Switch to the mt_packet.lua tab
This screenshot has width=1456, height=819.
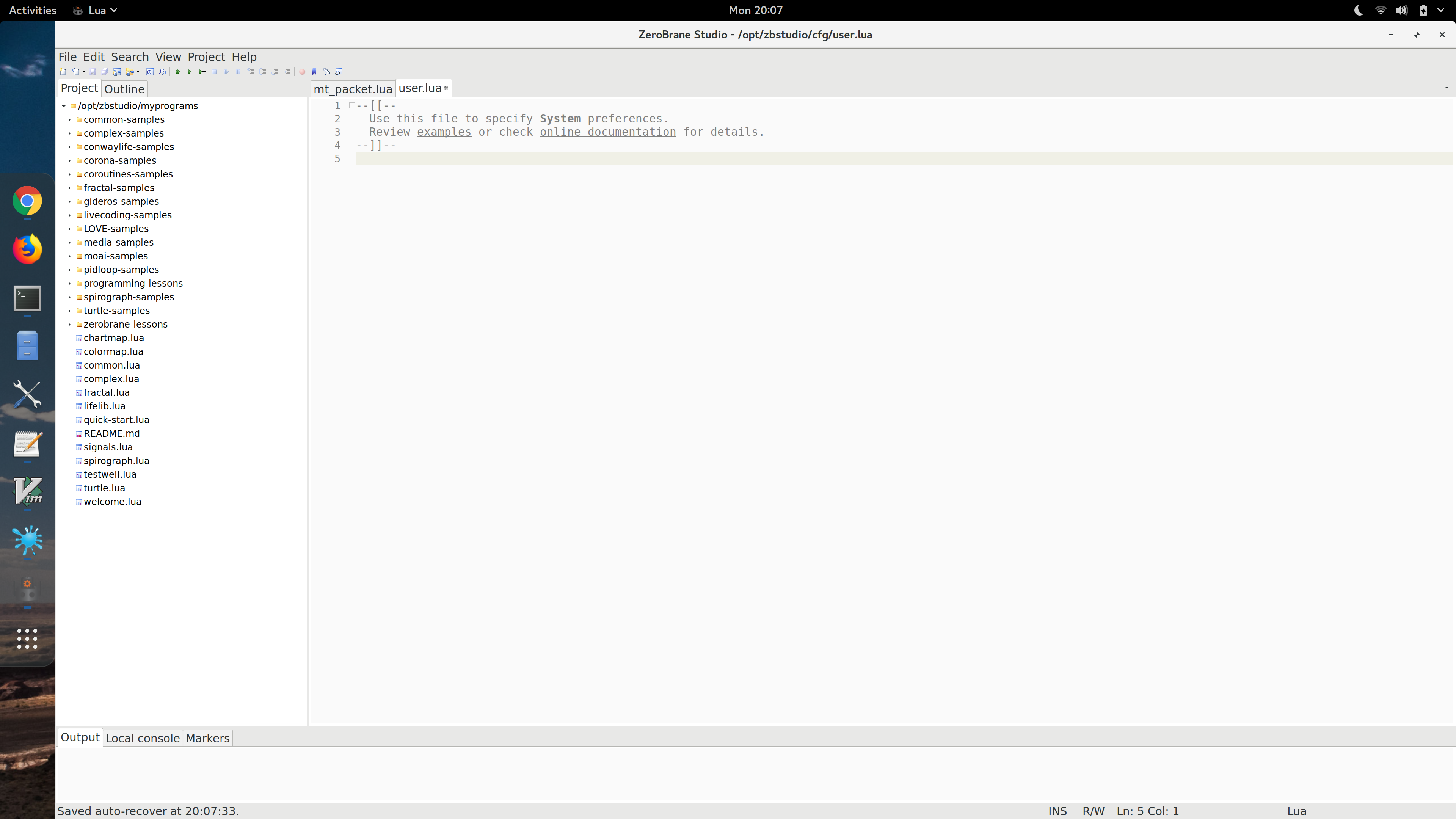point(352,89)
